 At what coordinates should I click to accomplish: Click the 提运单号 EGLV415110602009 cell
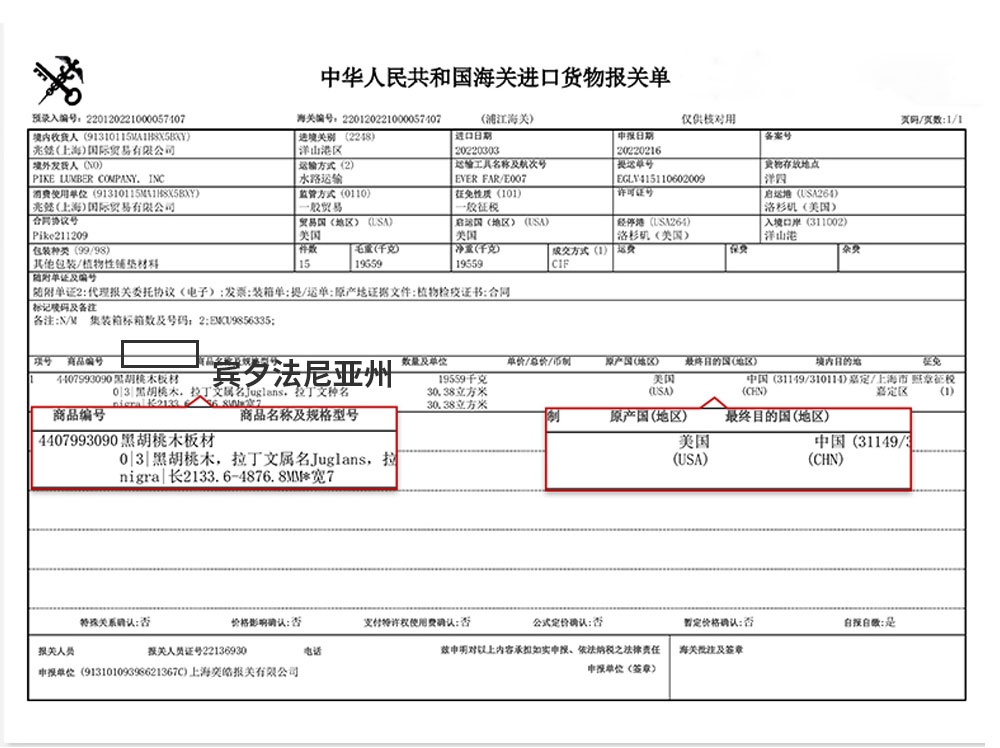[x=661, y=179]
